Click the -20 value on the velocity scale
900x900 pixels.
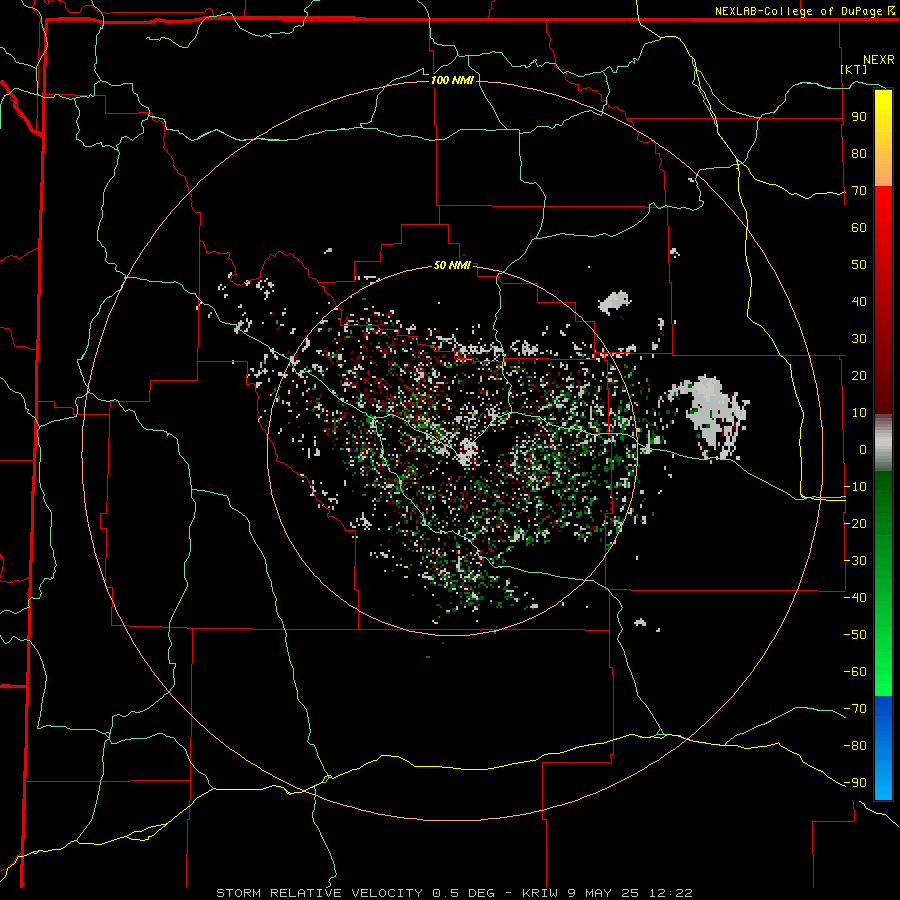[x=855, y=524]
